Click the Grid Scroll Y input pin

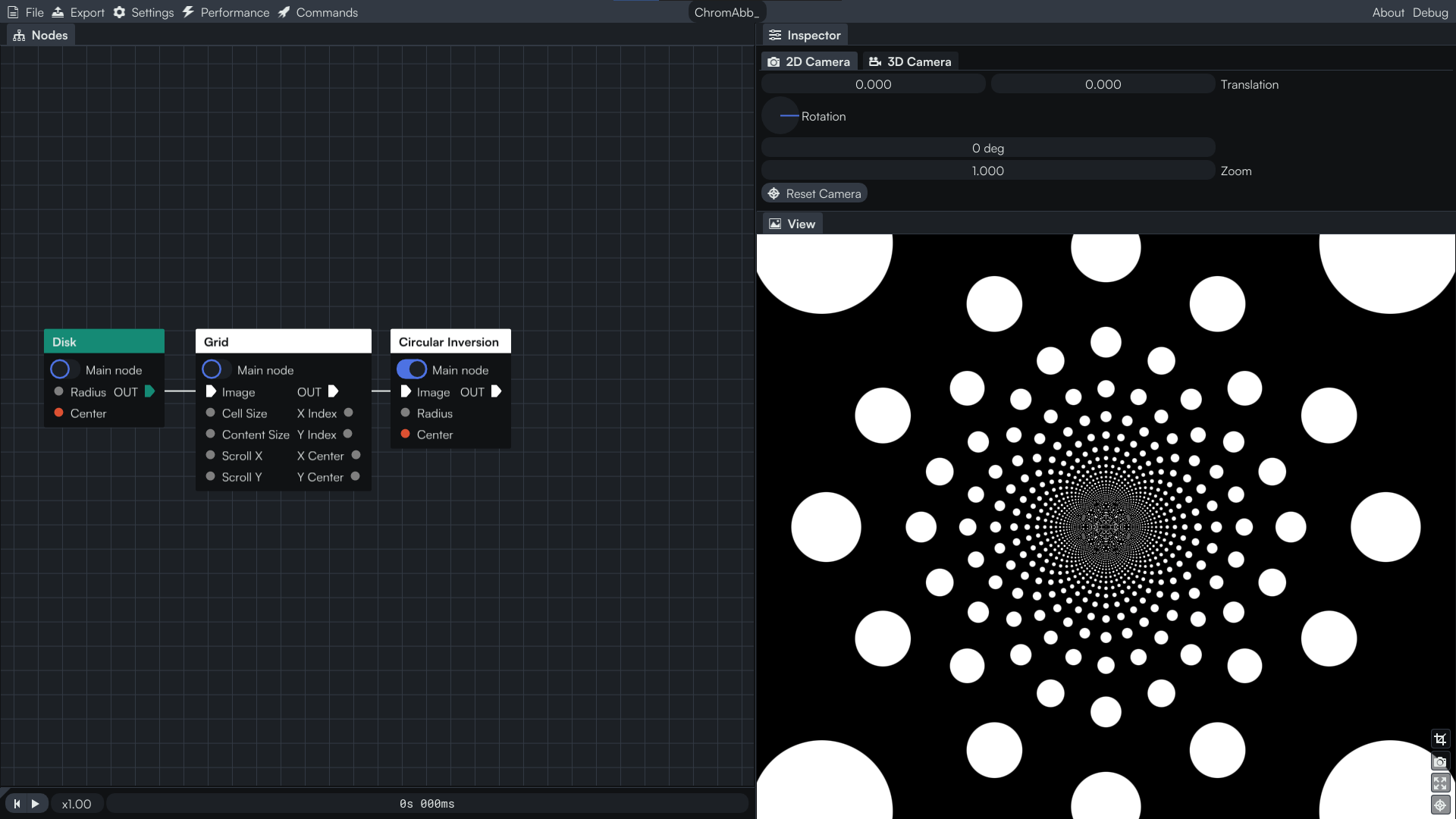tap(210, 476)
